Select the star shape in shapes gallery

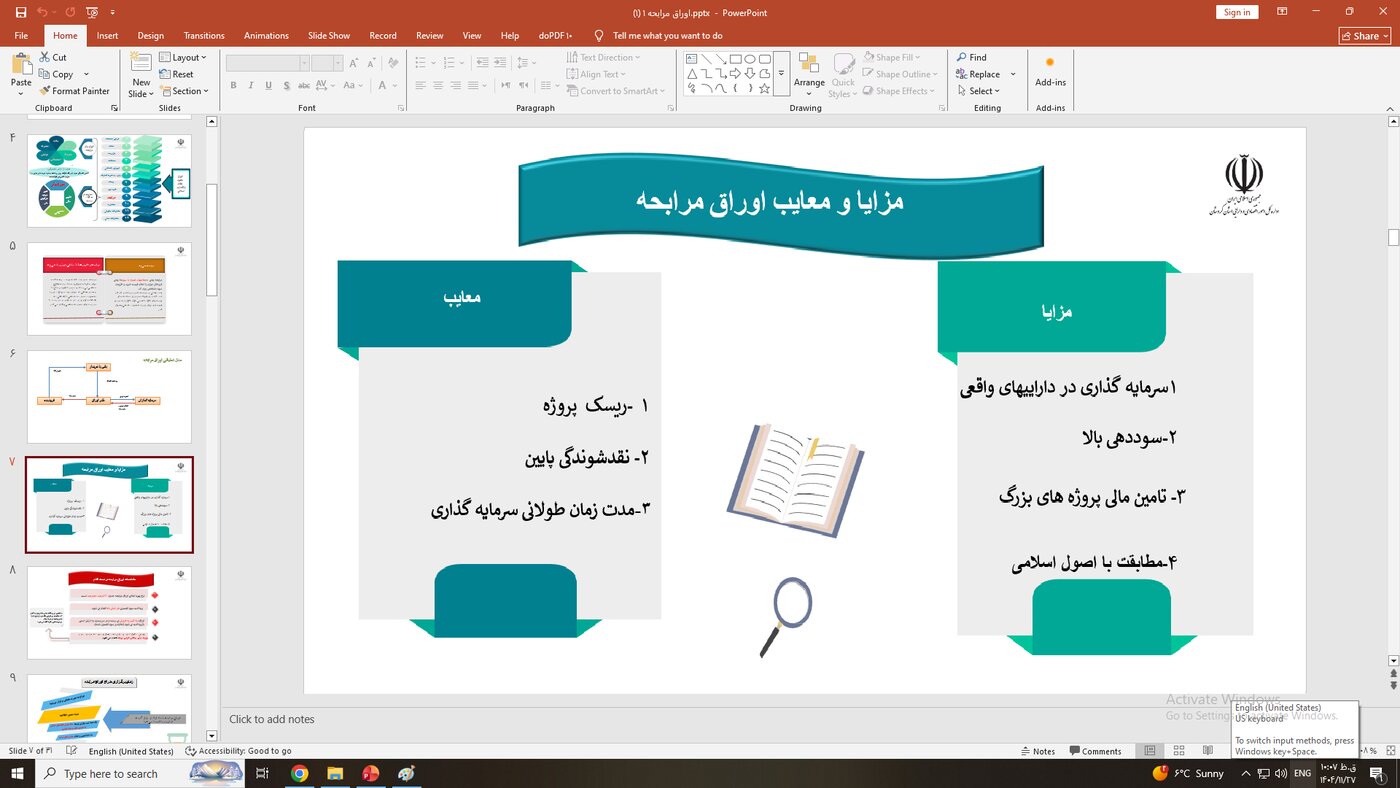(x=764, y=89)
